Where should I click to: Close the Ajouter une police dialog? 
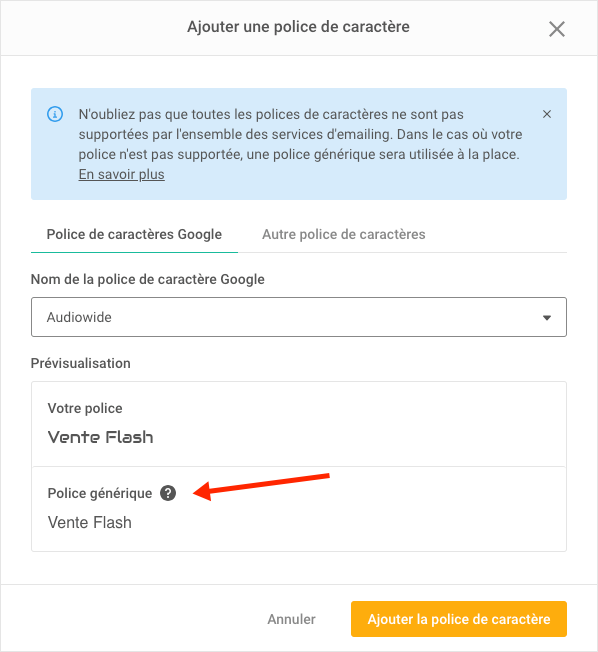click(556, 29)
